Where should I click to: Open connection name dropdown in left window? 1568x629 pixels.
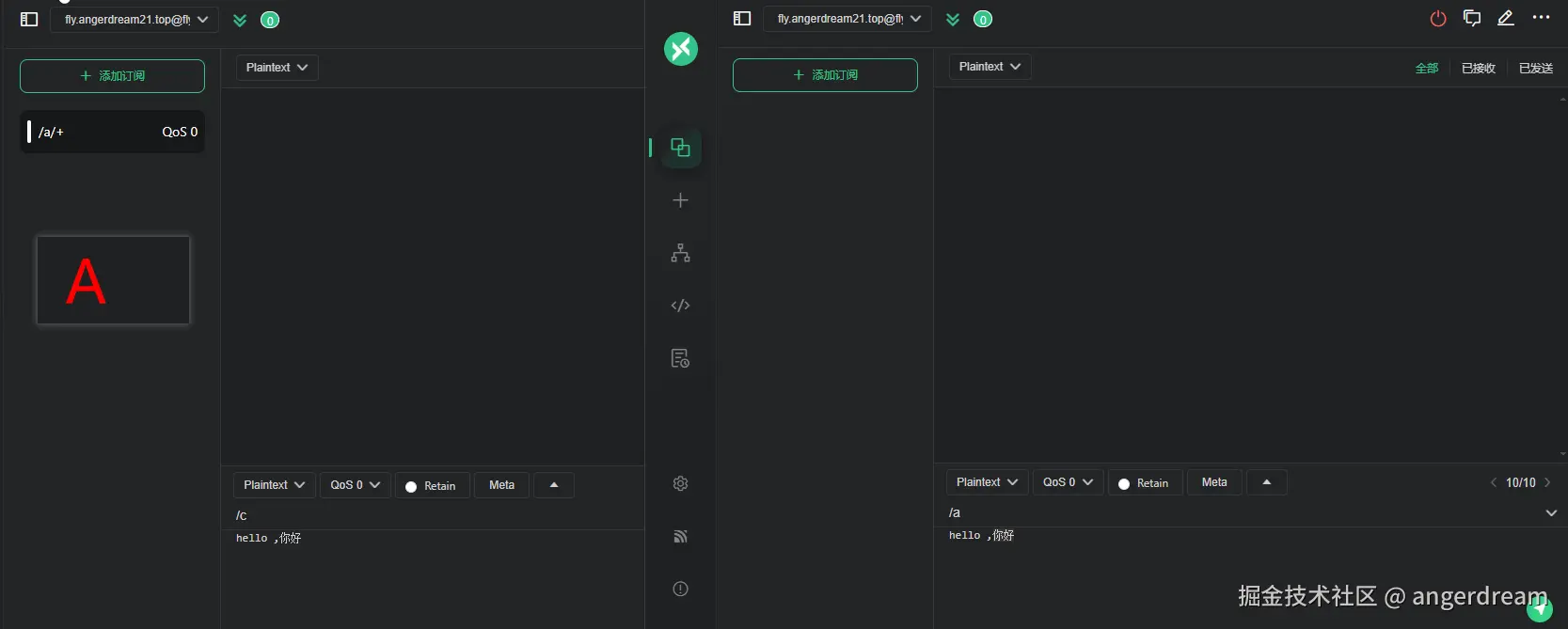[135, 20]
